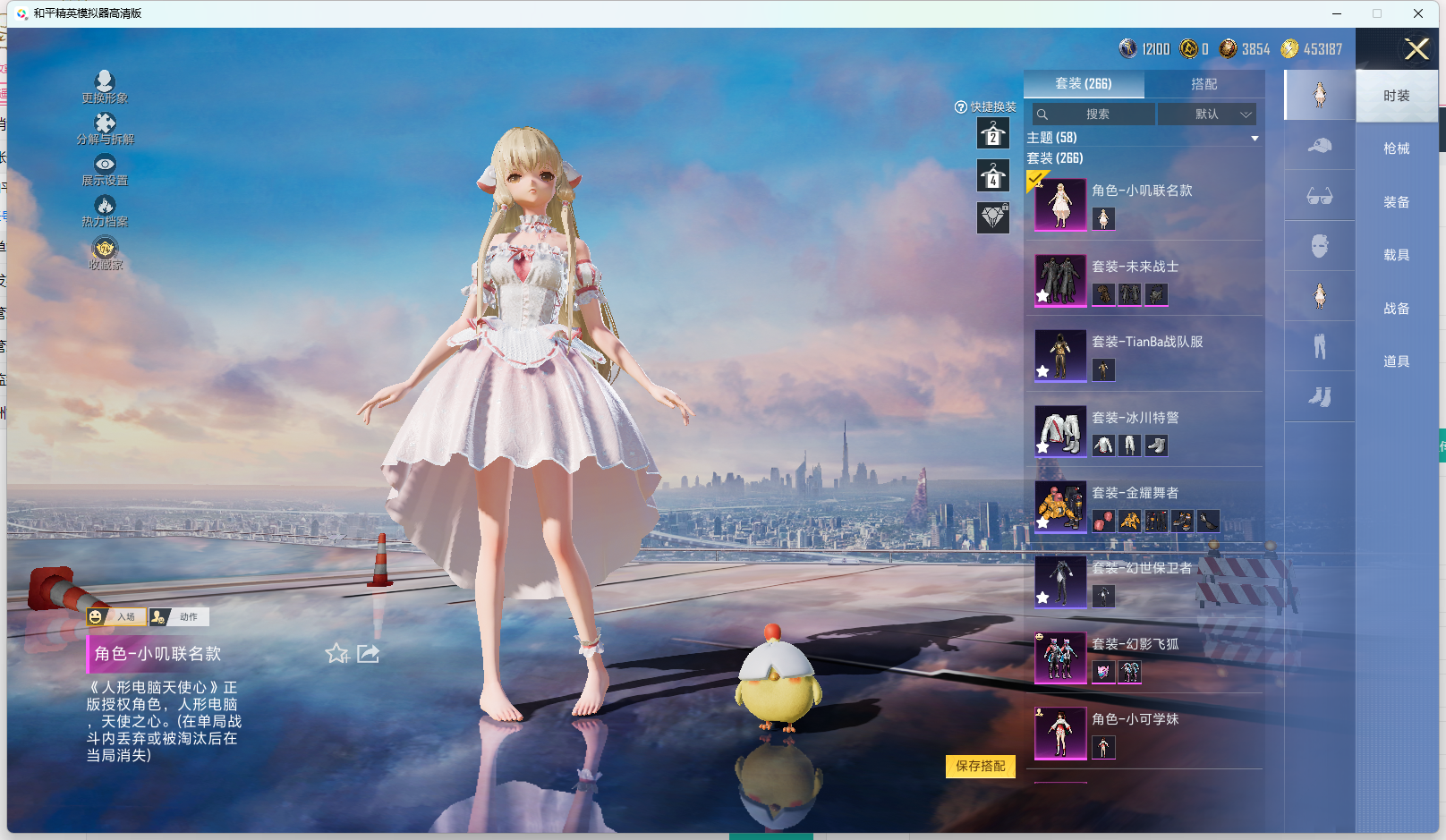The image size is (1446, 840).
Task: Select quick outfit slot 4 hanger icon
Action: pos(992,176)
